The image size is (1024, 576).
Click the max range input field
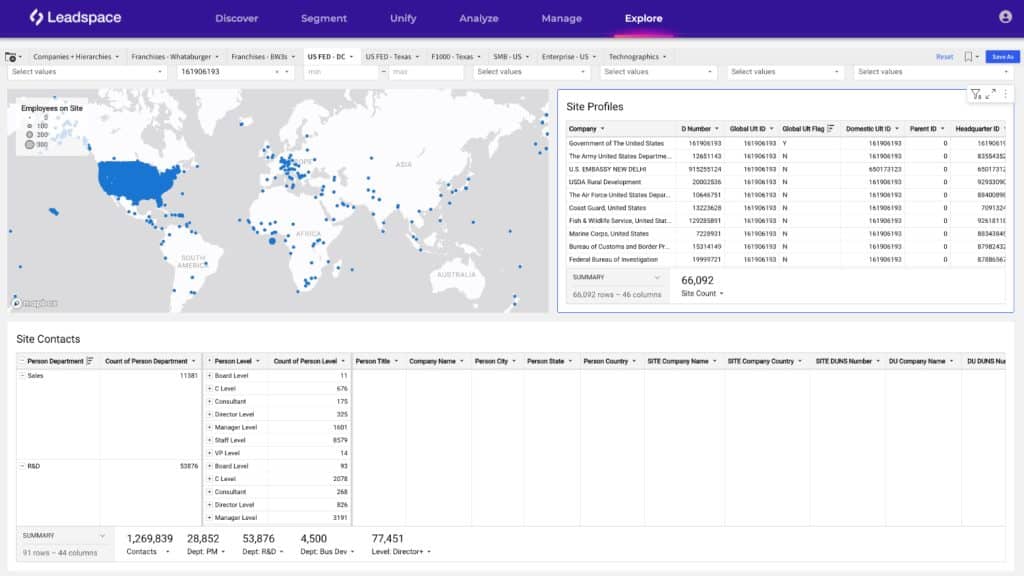(426, 72)
